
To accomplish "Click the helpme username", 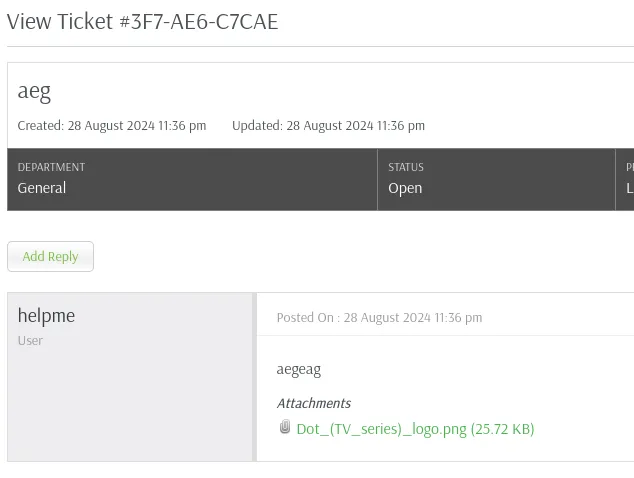I will [46, 315].
